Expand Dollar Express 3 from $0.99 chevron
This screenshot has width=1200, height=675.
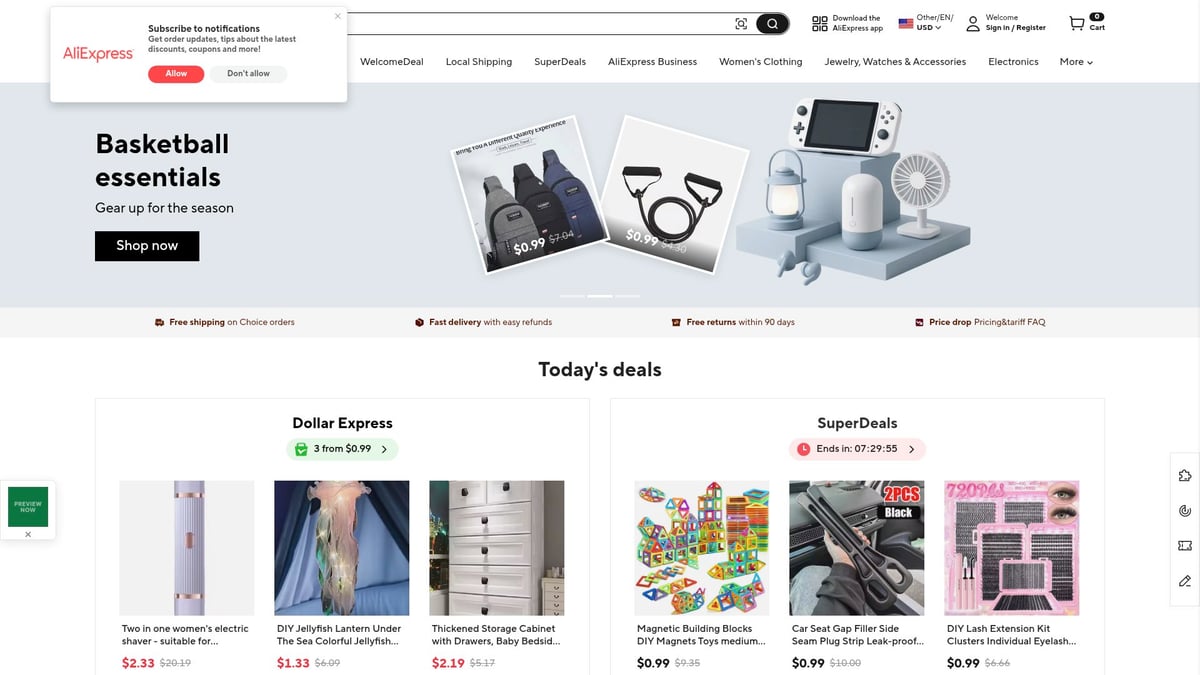coord(384,449)
